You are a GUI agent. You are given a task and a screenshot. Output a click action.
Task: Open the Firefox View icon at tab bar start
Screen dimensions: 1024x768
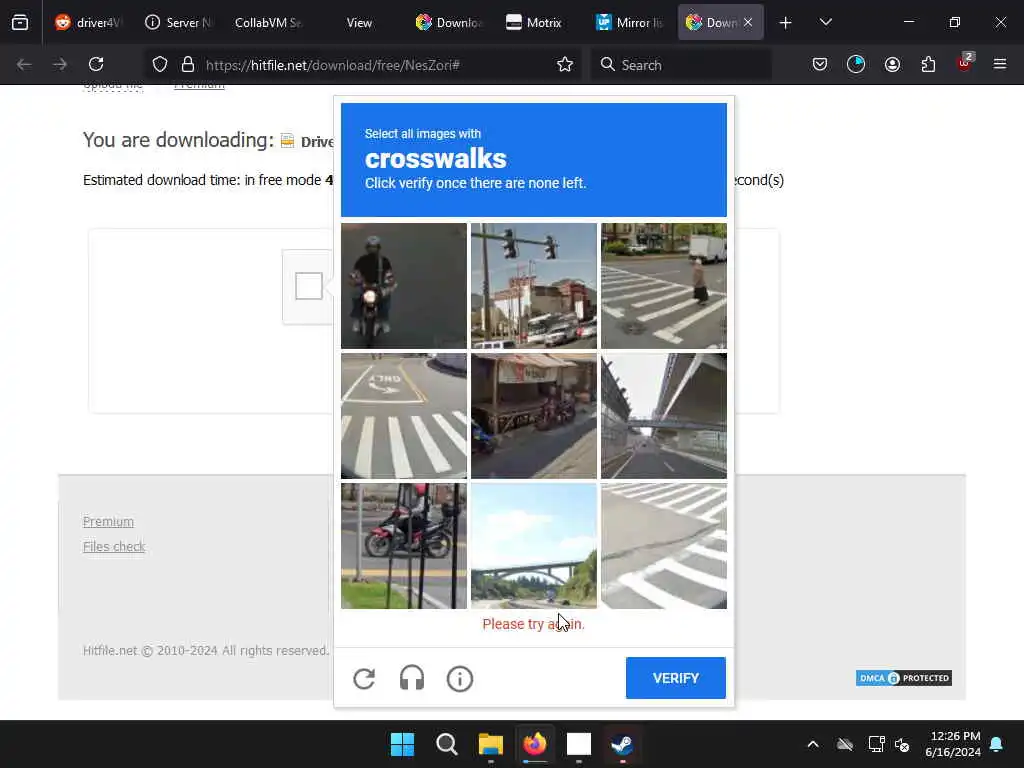tap(20, 23)
